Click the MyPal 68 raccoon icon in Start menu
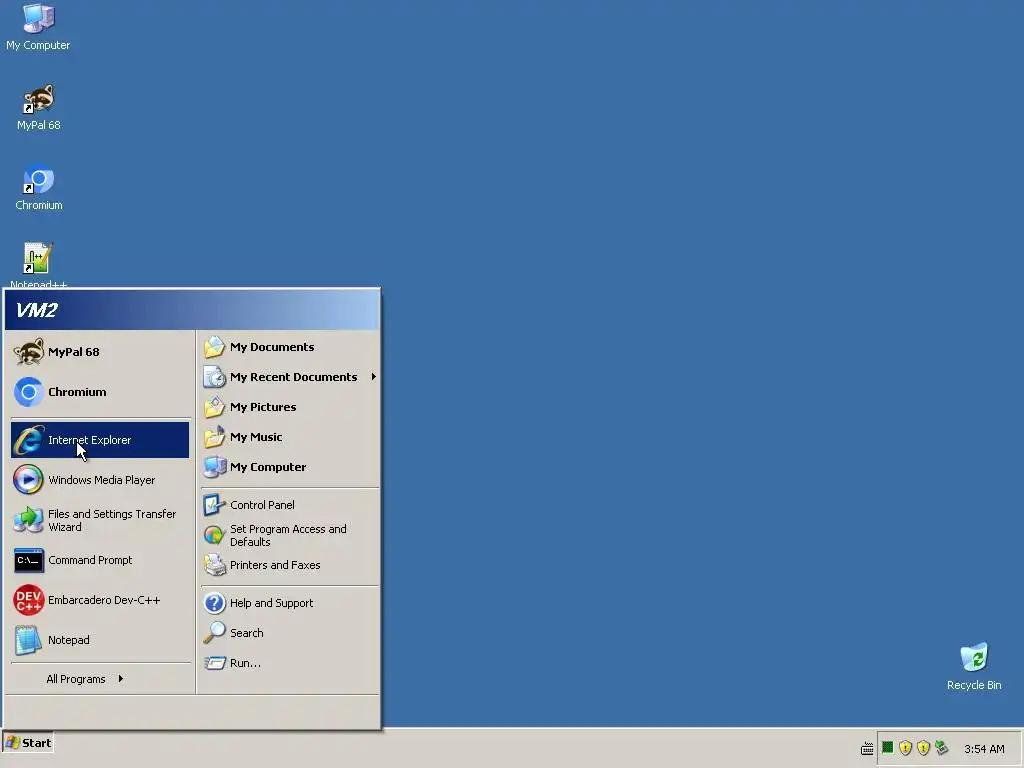The height and width of the screenshot is (768, 1024). (29, 352)
